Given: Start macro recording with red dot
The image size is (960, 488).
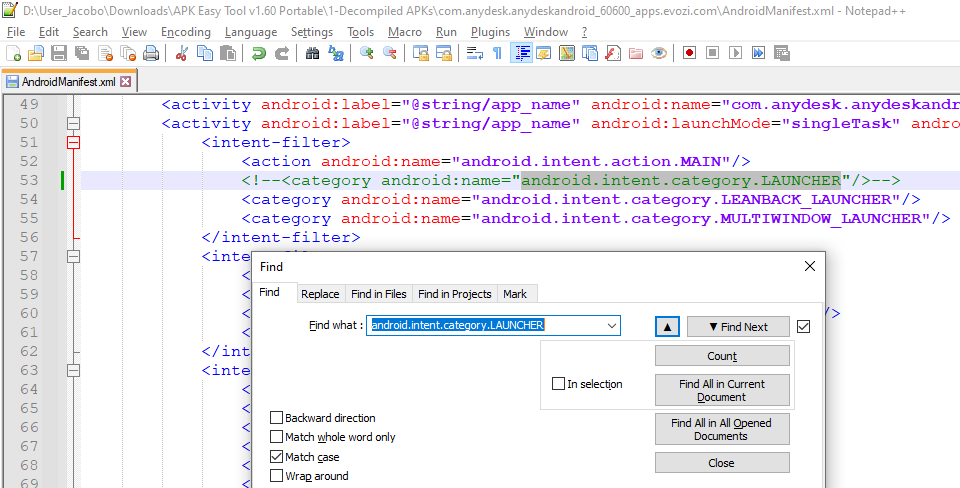Looking at the screenshot, I should [x=689, y=53].
